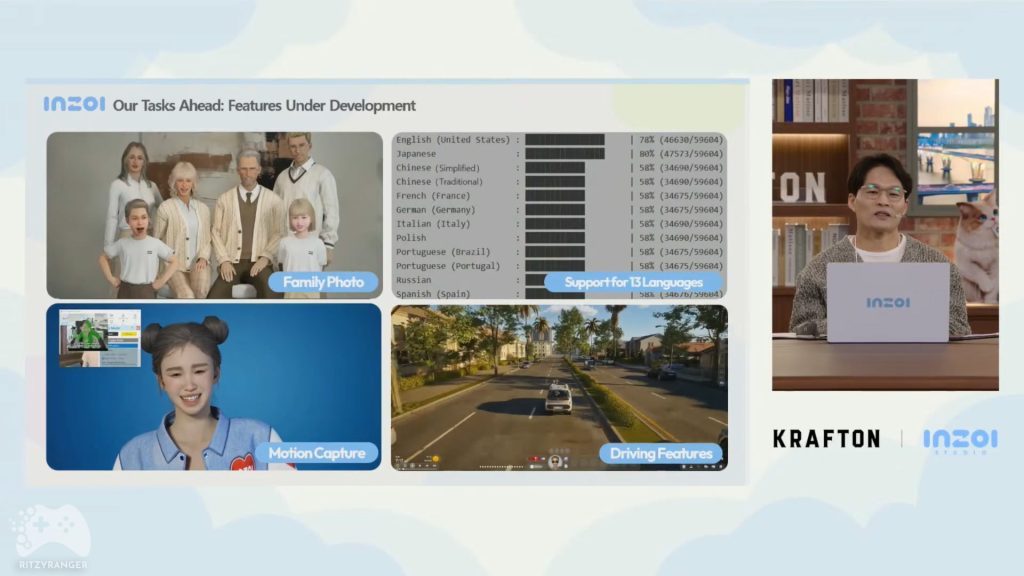Viewport: 1024px width, 576px height.
Task: Select the 'Chinese (Simplified)' row
Action: [x=559, y=168]
